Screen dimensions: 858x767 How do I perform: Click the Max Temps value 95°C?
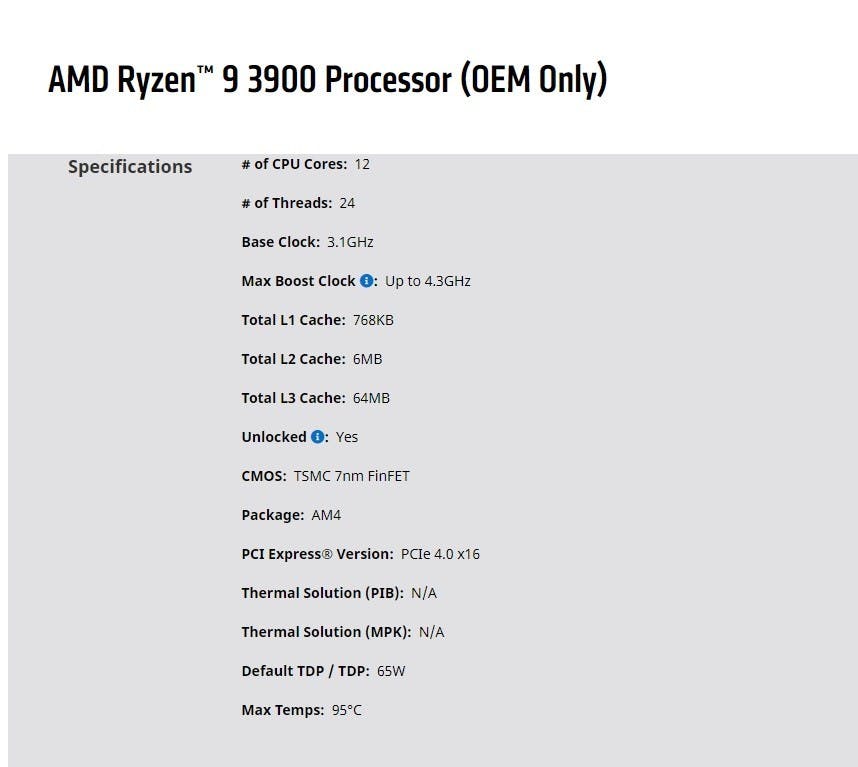pos(347,710)
